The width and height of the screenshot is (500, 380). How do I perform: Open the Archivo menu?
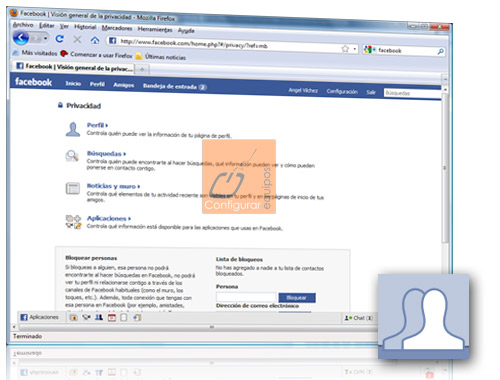pyautogui.click(x=23, y=25)
